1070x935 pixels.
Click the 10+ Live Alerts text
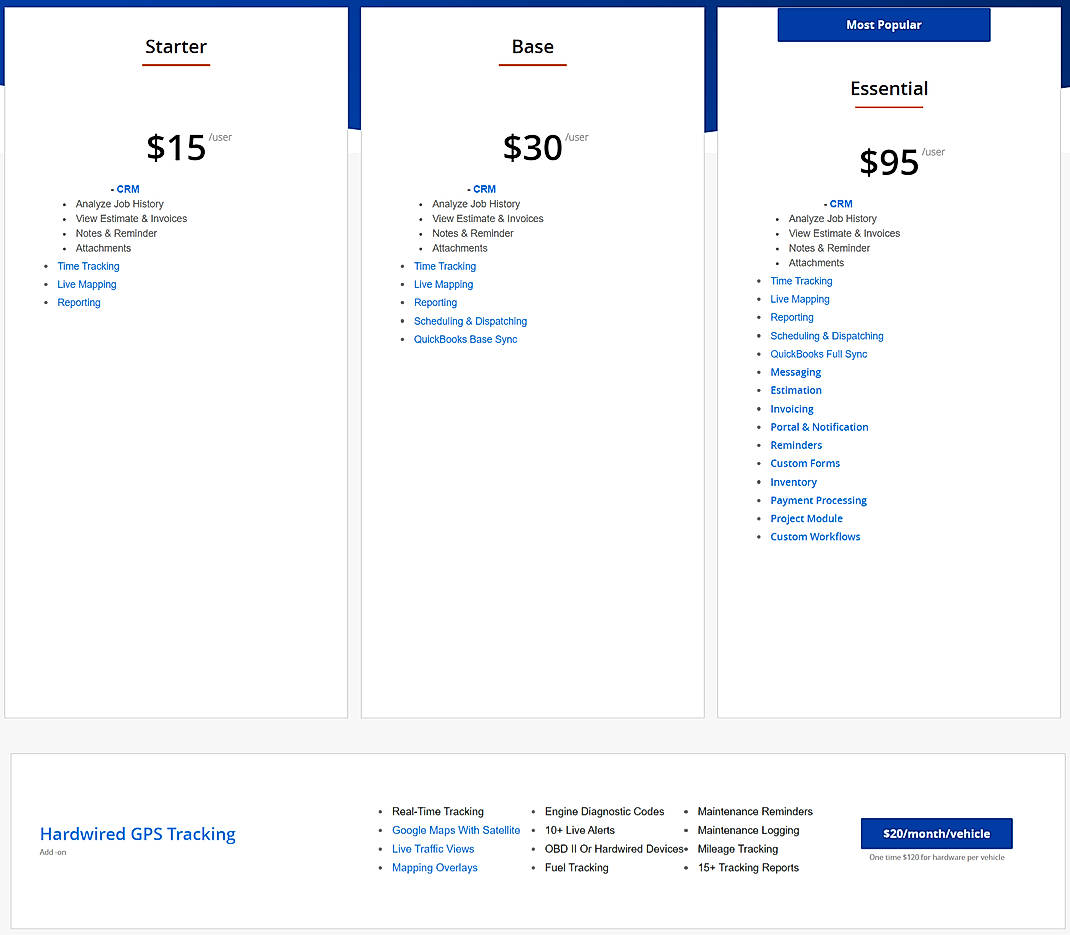(579, 831)
